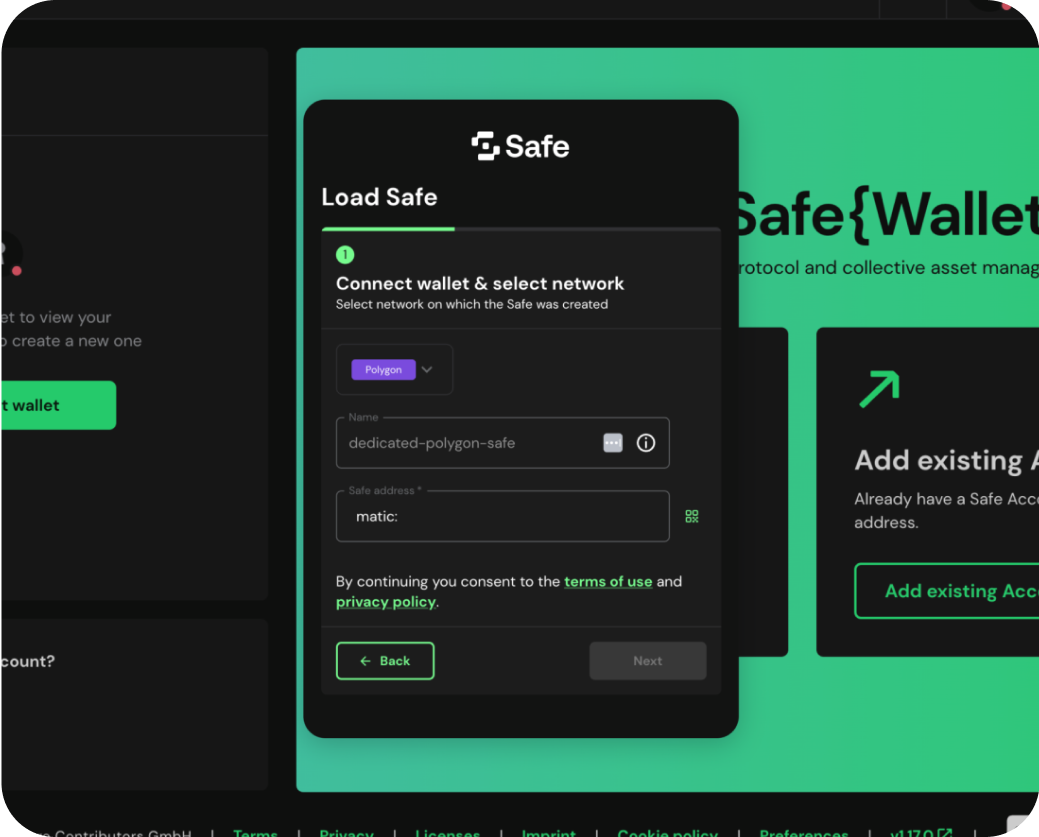1039x837 pixels.
Task: Expand the network chevron beside Polygon
Action: [427, 370]
